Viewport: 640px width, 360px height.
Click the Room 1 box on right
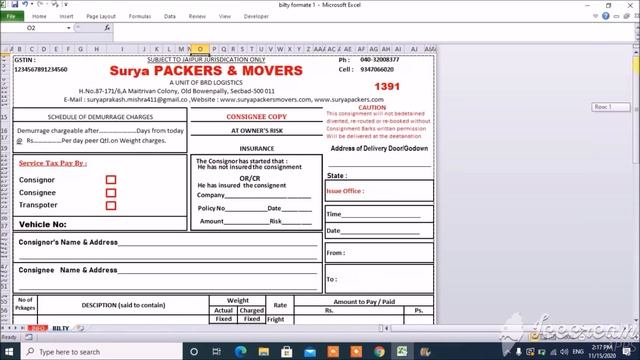[x=611, y=107]
